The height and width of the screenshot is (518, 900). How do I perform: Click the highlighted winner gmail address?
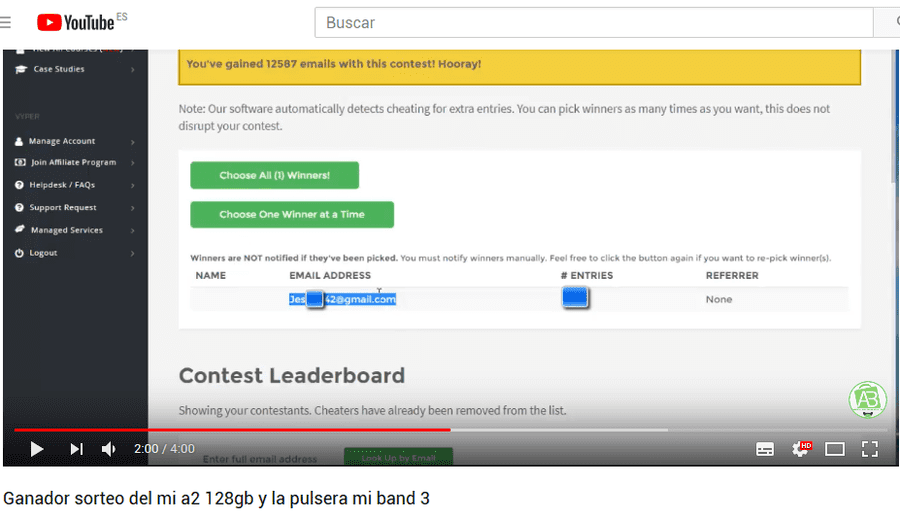click(343, 299)
